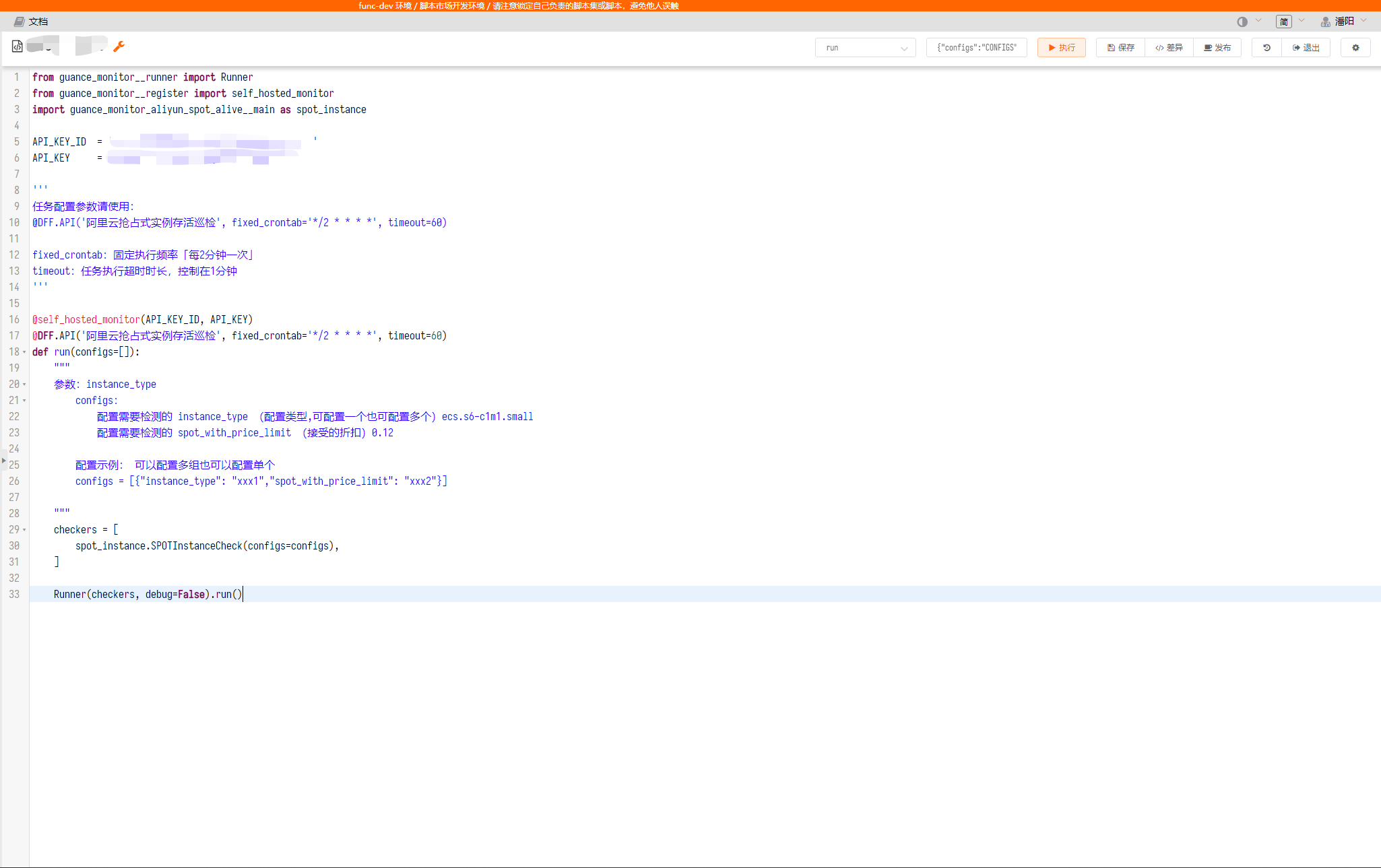
Task: Toggle the 简 language mode button
Action: [x=1284, y=21]
